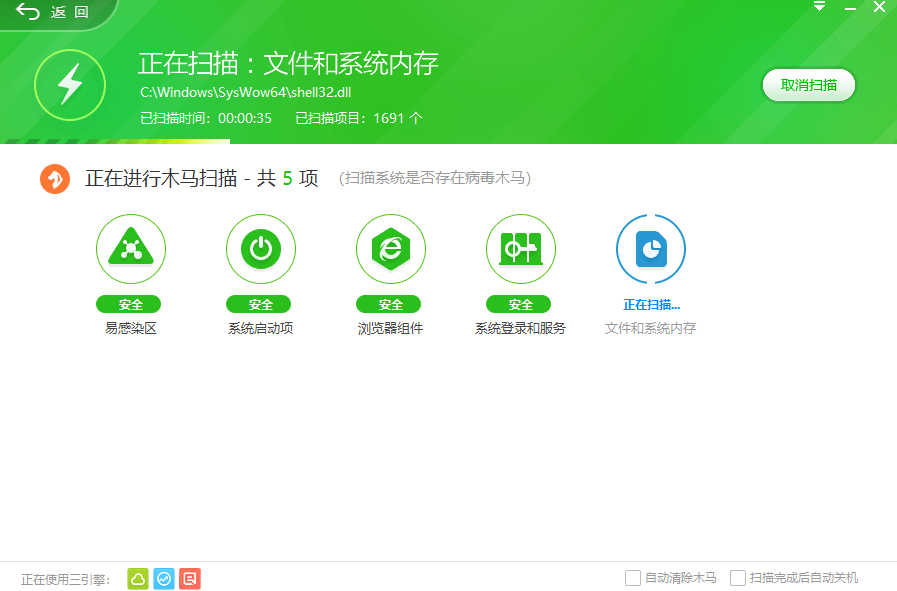This screenshot has height=591, width=897.
Task: Click the 安全 badge under 系统登录和服务
Action: pyautogui.click(x=518, y=304)
